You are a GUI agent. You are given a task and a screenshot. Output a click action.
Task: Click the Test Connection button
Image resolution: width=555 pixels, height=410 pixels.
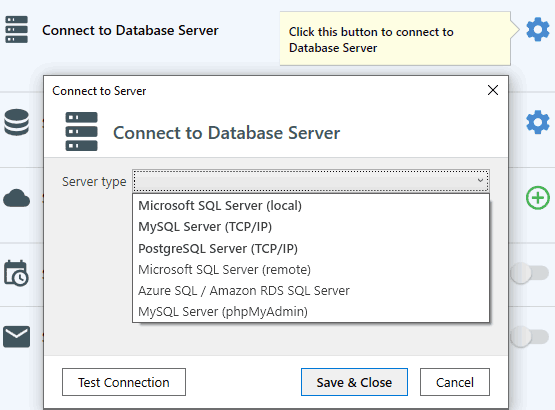124,382
